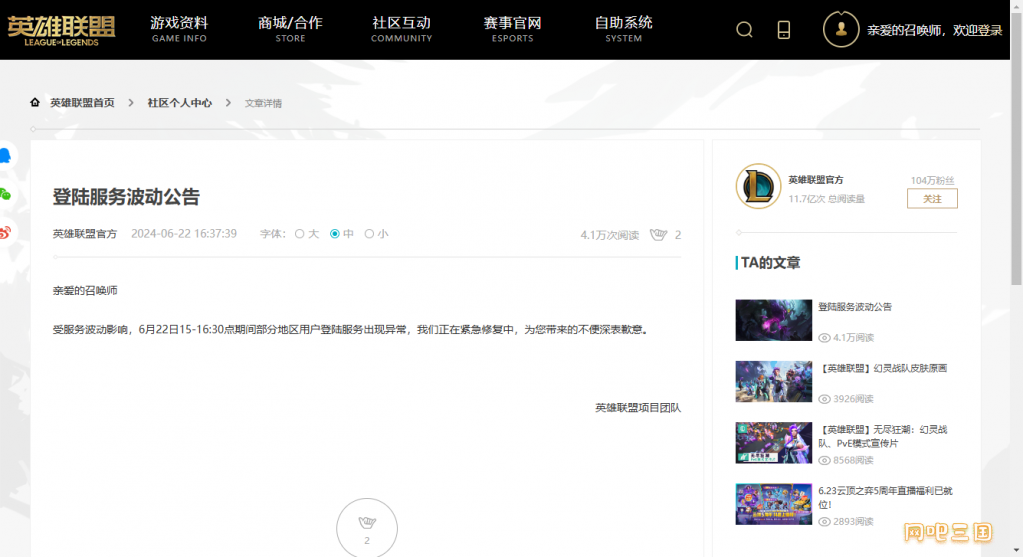This screenshot has width=1023, height=557.
Task: Click eye icon next to 3926阅读
Action: pyautogui.click(x=824, y=399)
